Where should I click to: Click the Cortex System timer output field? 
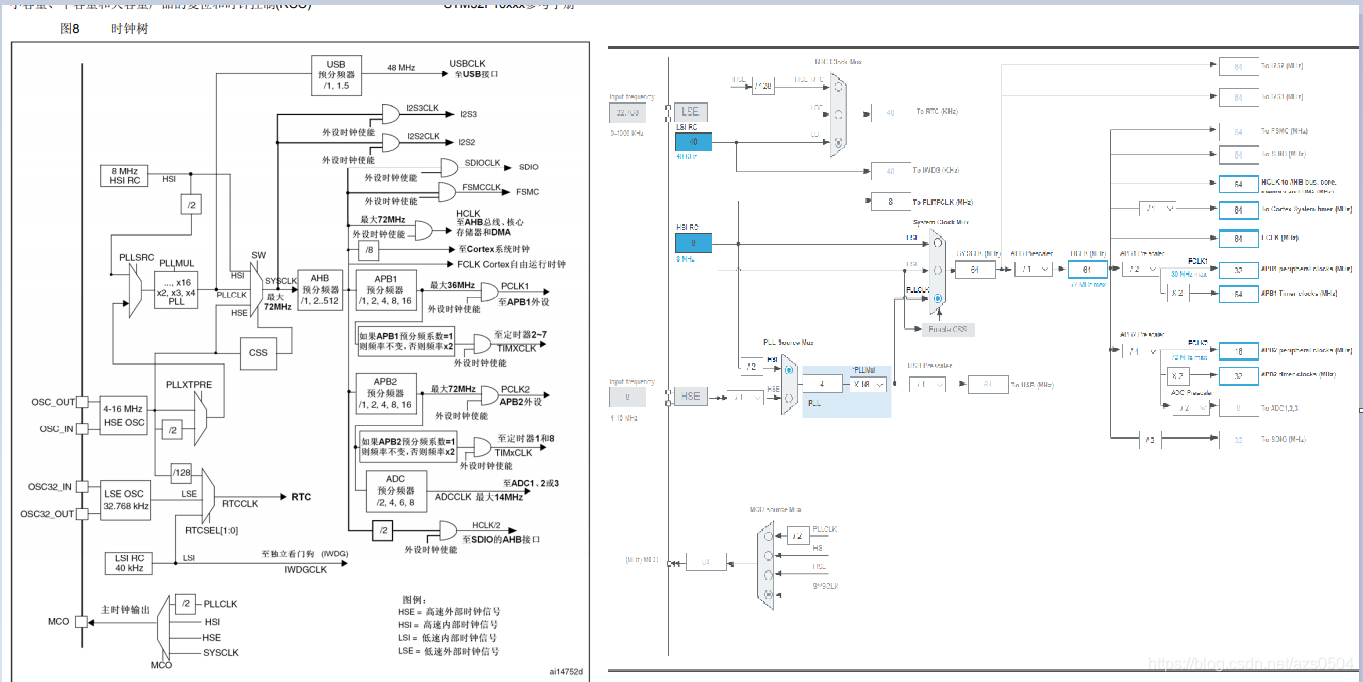click(1238, 209)
